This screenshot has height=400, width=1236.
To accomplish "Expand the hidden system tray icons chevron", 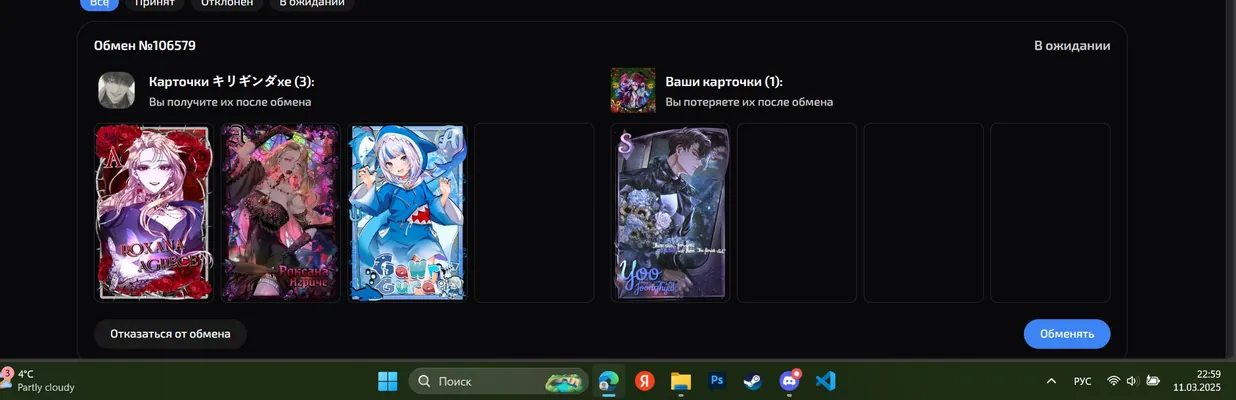I will 1051,381.
